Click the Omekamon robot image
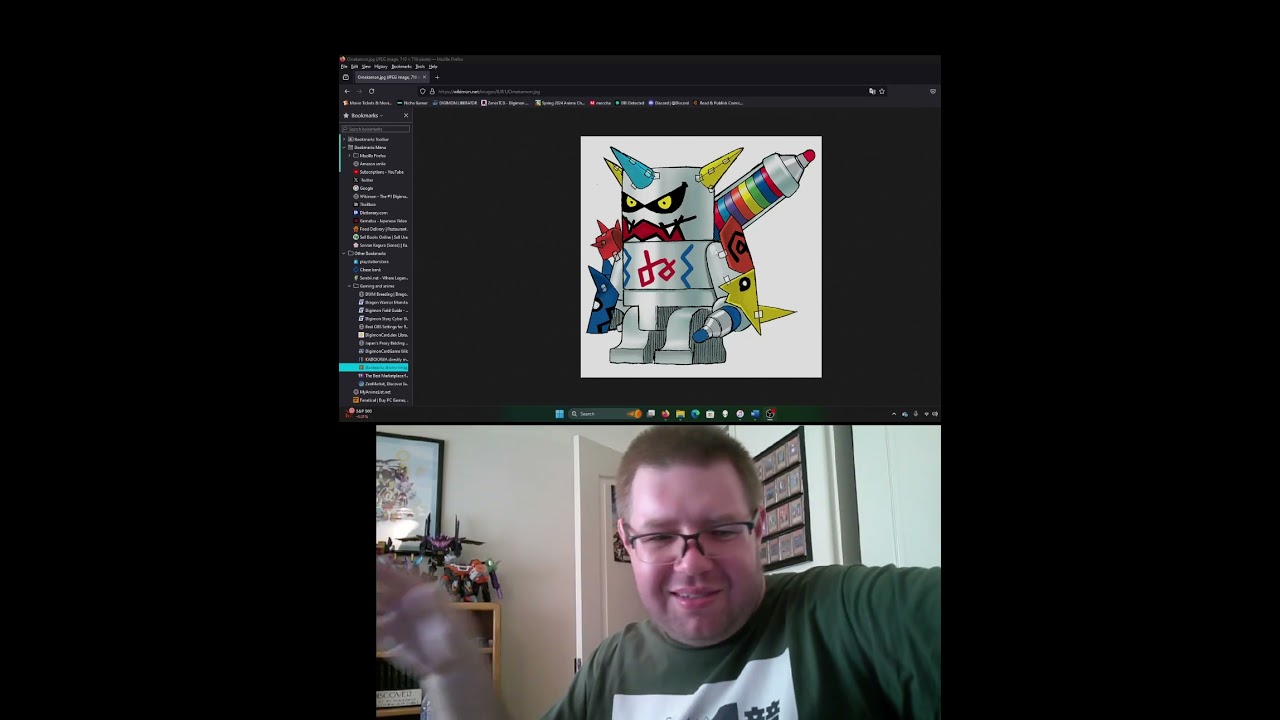Screen dimensions: 1280x720 [701, 257]
